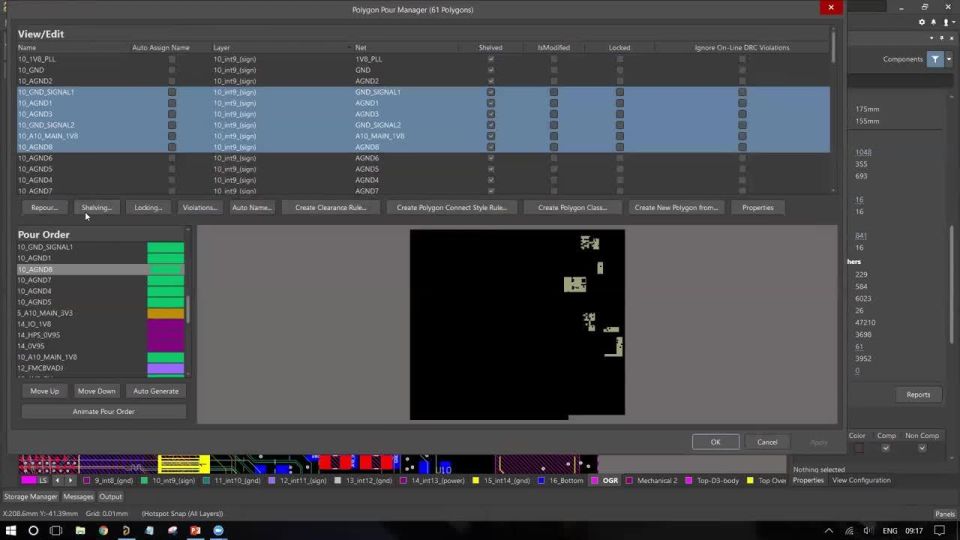Click the filter funnel icon beside Components
Screen dimensions: 960x540
935,59
